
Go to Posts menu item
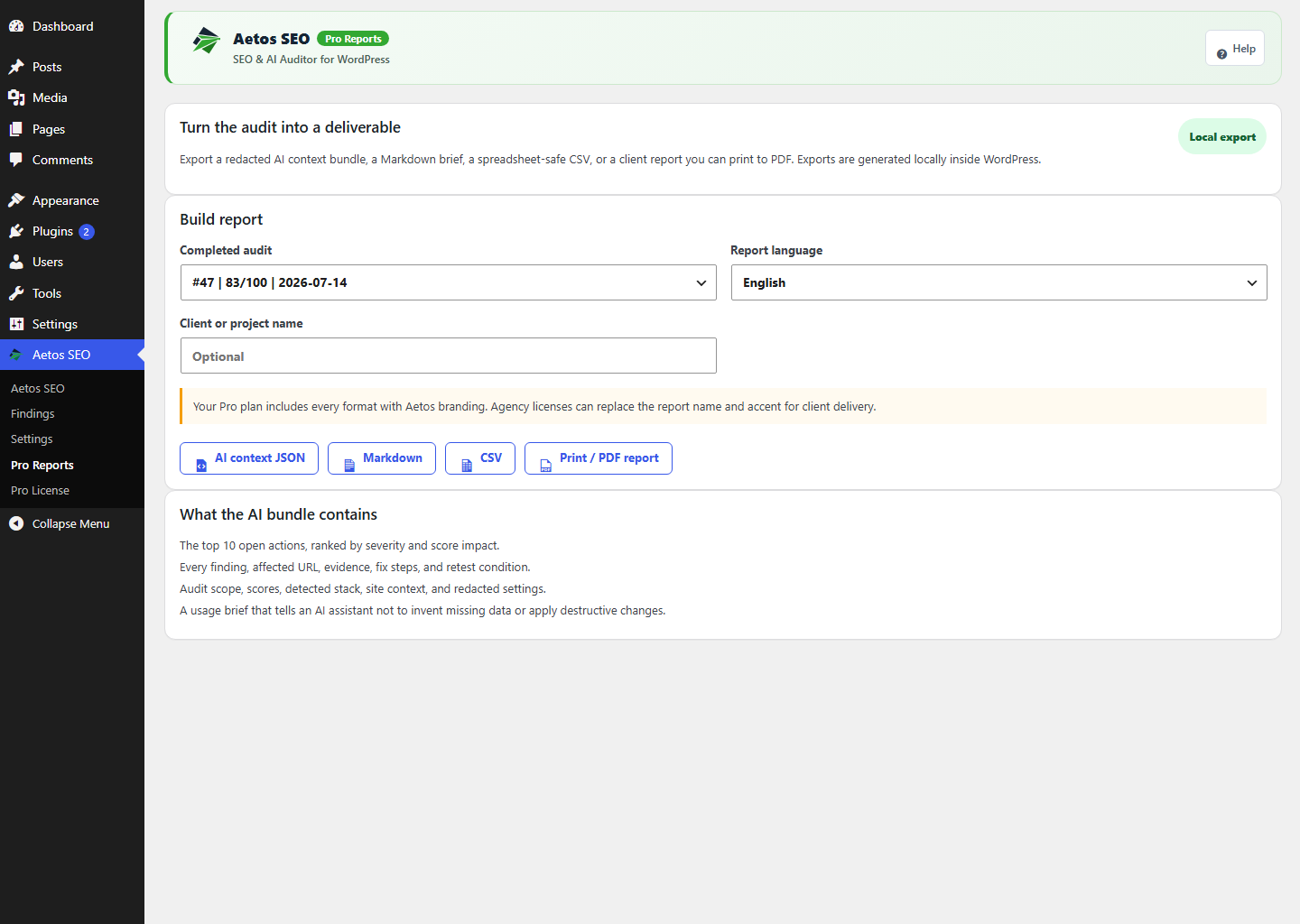tap(72, 67)
